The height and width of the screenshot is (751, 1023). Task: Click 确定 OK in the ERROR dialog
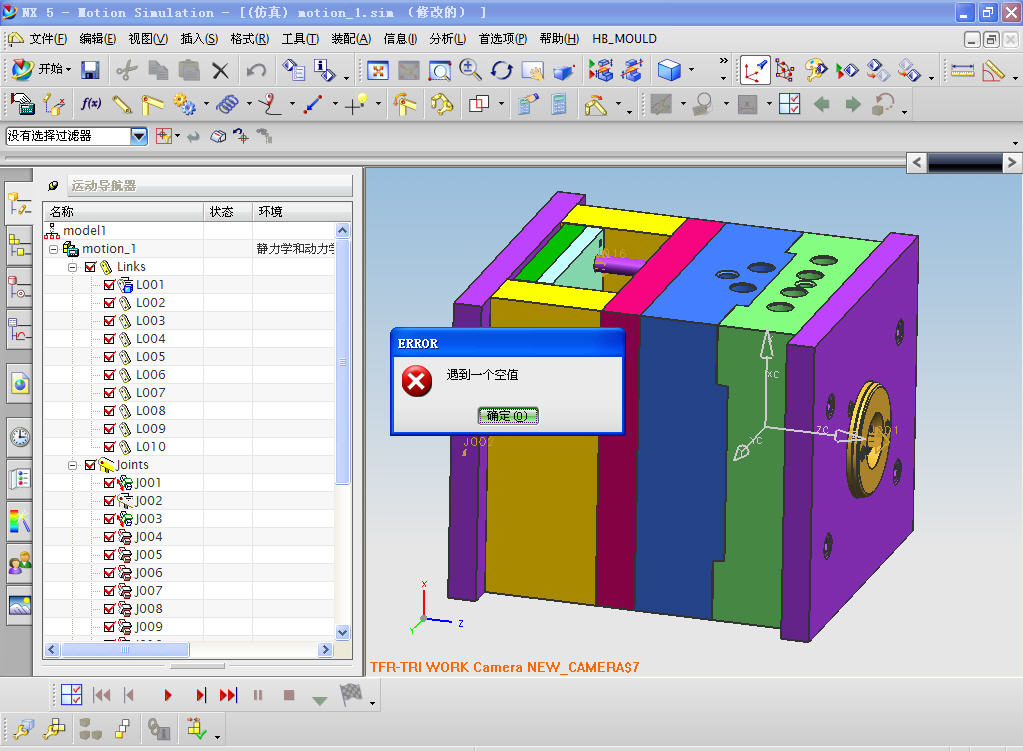[x=508, y=416]
